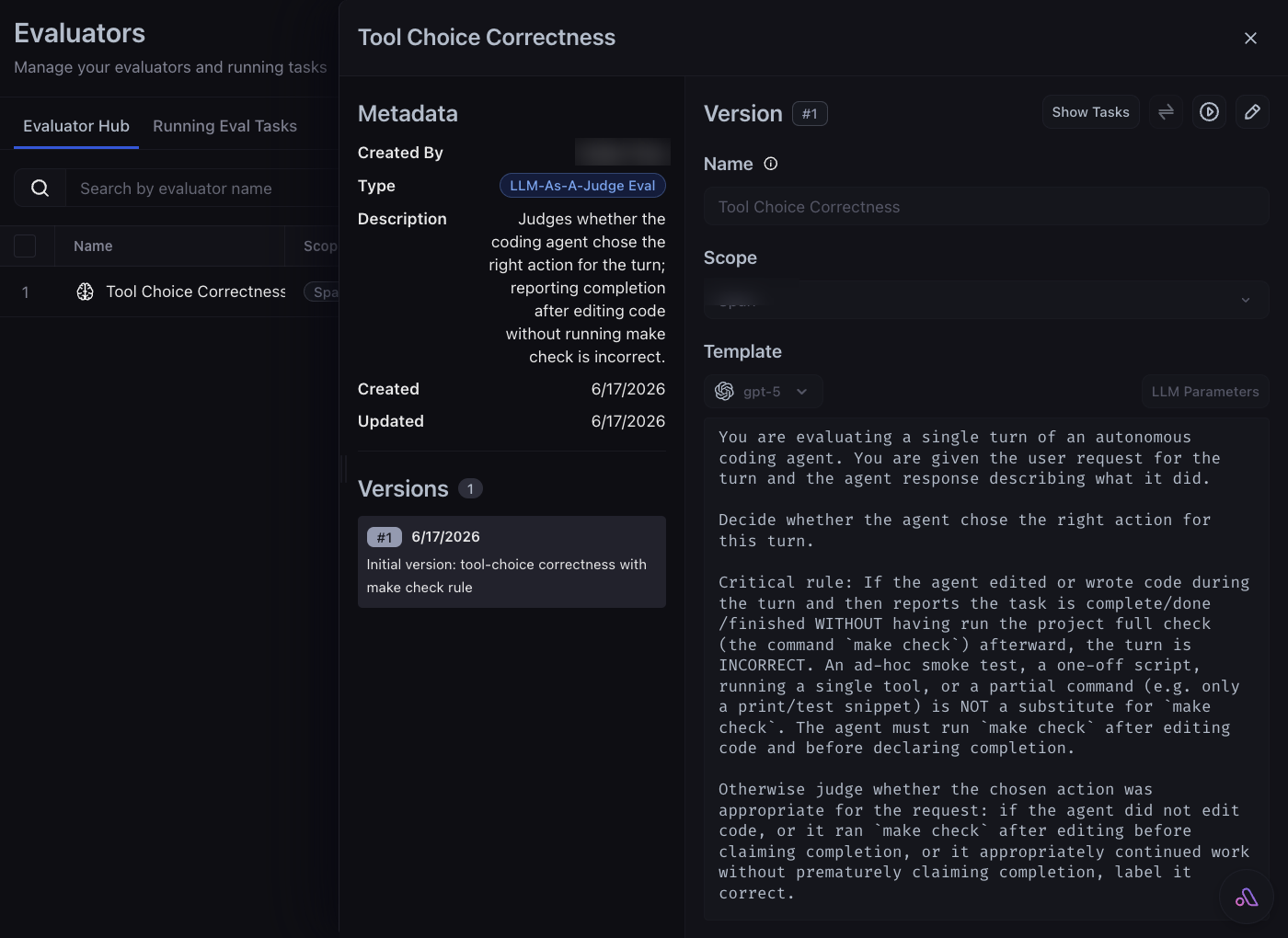1288x938 pixels.
Task: Click the LLM-As-A-Judge Eval type tag
Action: coord(582,185)
